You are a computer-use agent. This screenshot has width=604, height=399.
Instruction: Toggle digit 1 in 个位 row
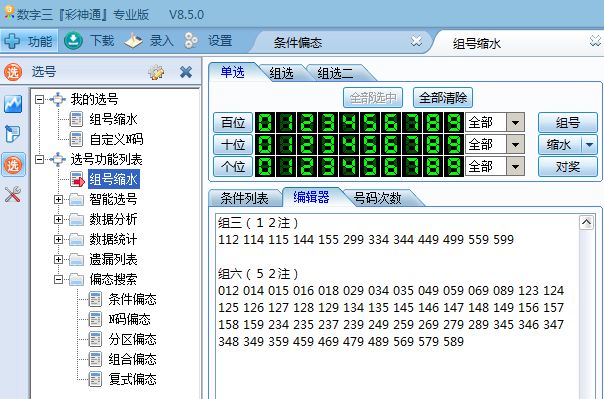tap(286, 167)
